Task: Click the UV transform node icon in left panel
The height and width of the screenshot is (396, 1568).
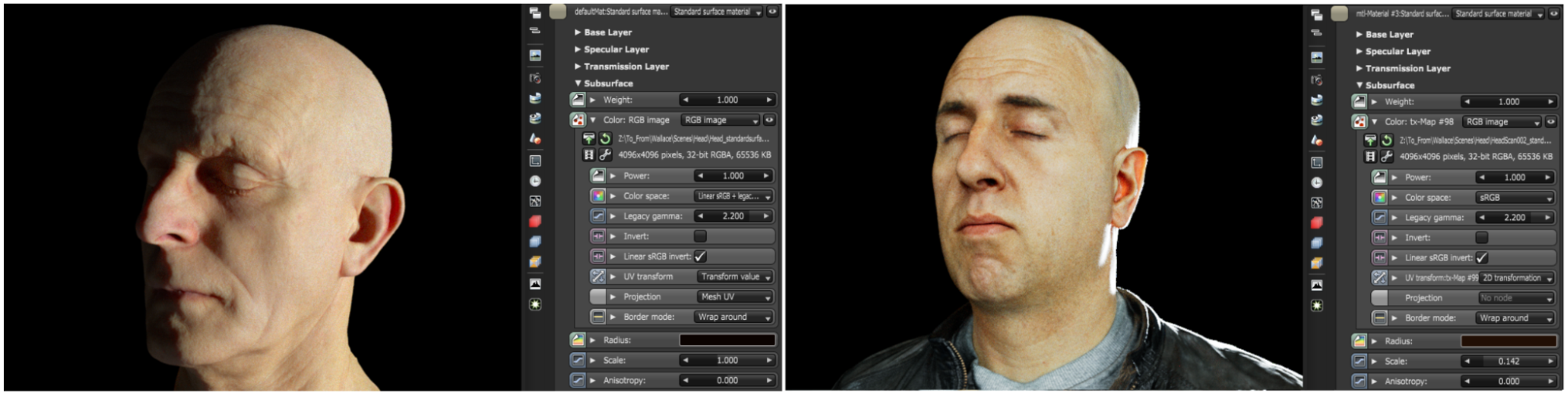Action: [598, 277]
